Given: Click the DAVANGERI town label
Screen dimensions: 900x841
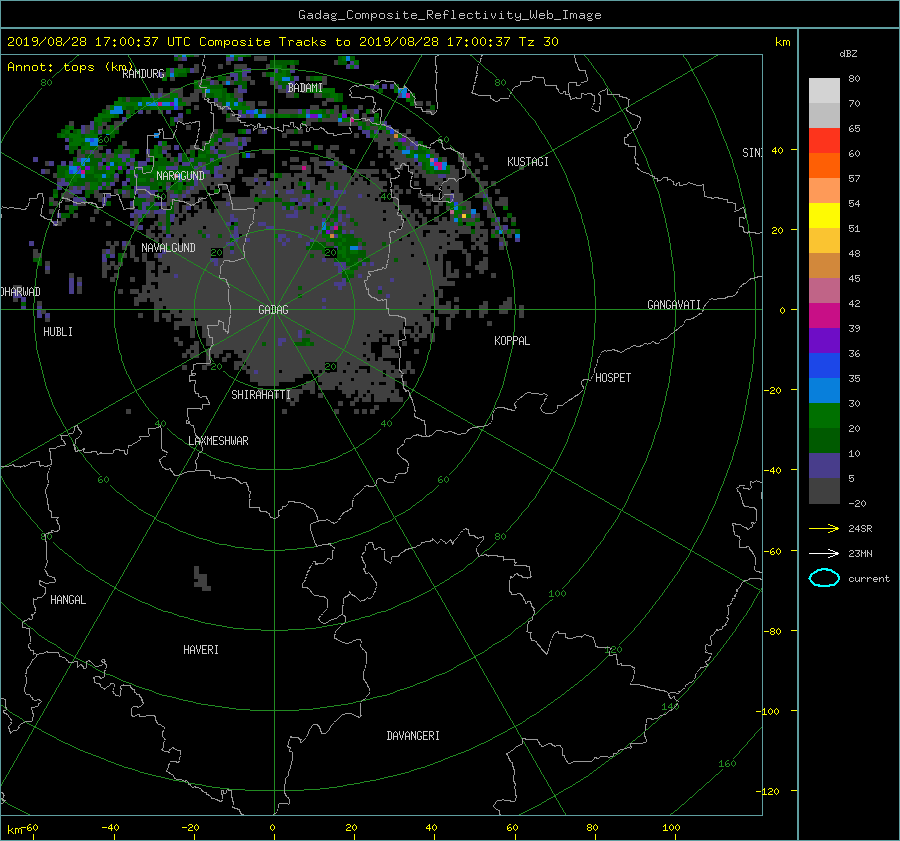Looking at the screenshot, I should click(x=413, y=736).
